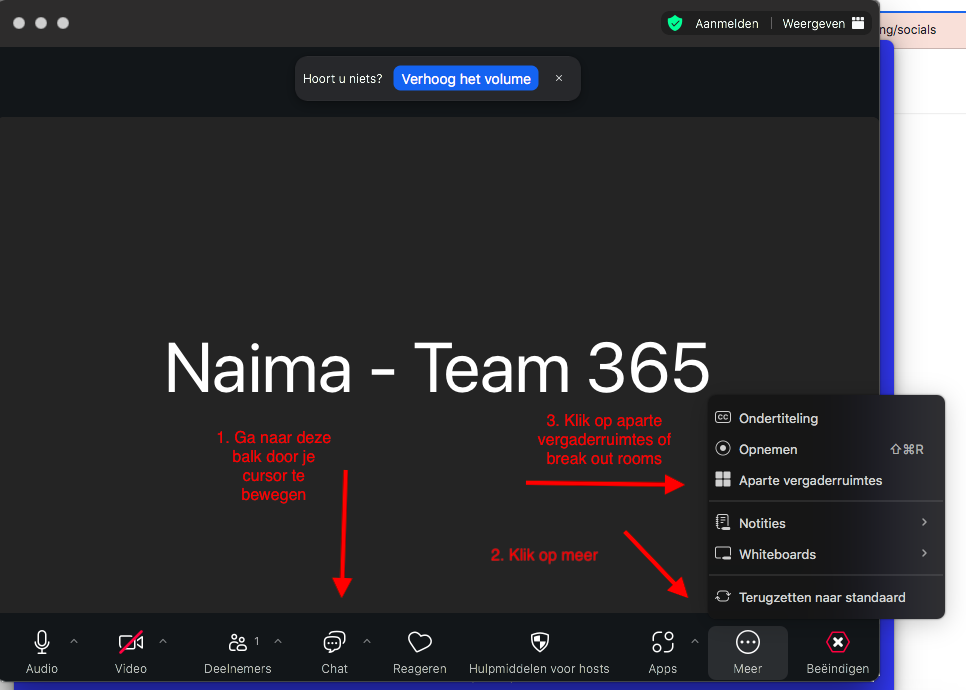The height and width of the screenshot is (690, 966).
Task: Open the Chat bubble icon
Action: (335, 642)
